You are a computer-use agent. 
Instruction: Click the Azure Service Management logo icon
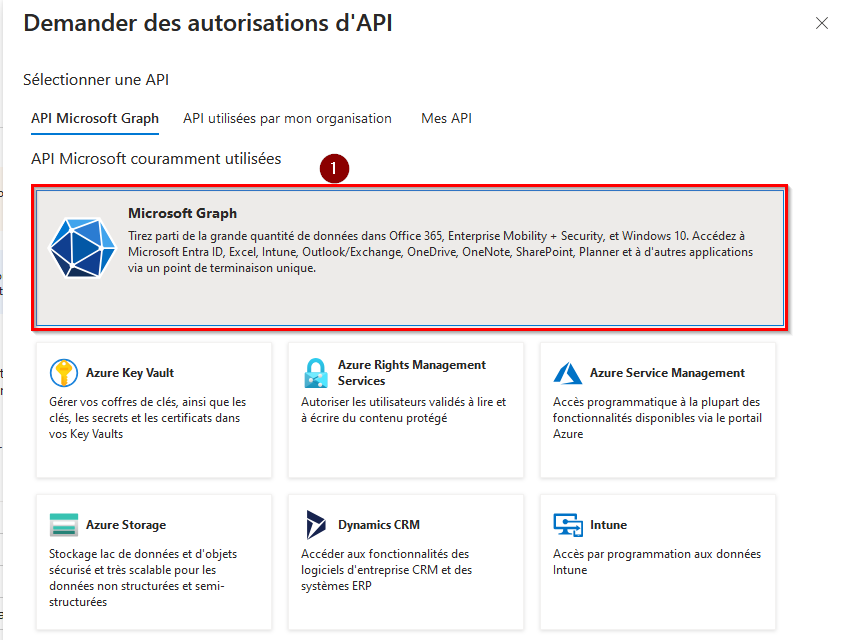click(567, 373)
